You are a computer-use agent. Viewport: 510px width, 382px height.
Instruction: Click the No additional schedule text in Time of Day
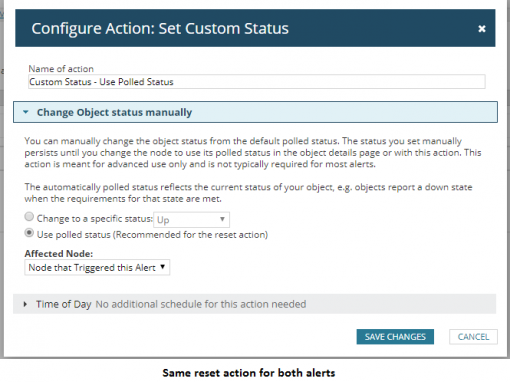(x=201, y=304)
